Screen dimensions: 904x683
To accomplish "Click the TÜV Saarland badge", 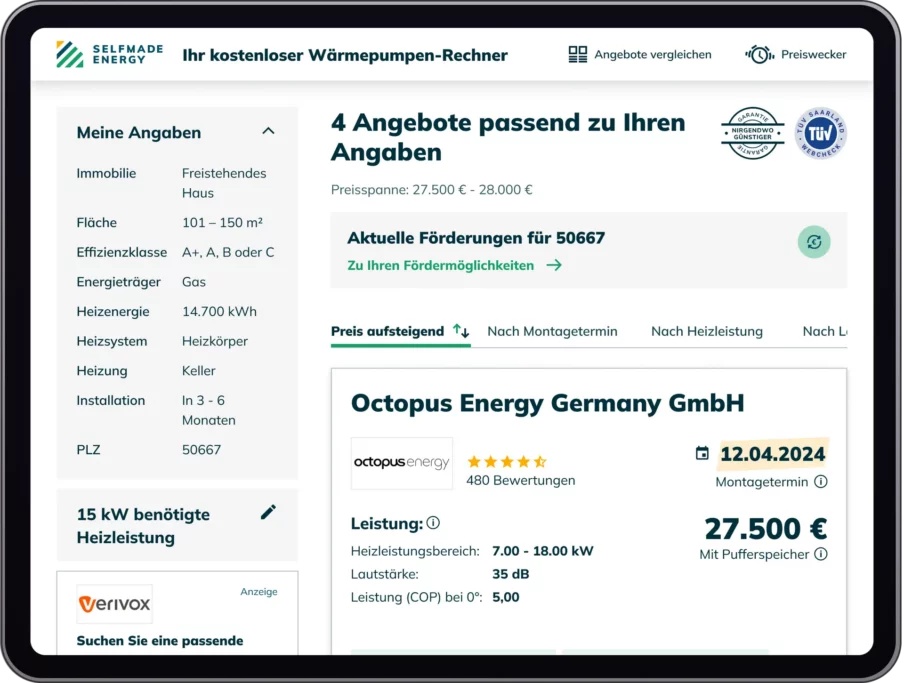I will coord(821,134).
